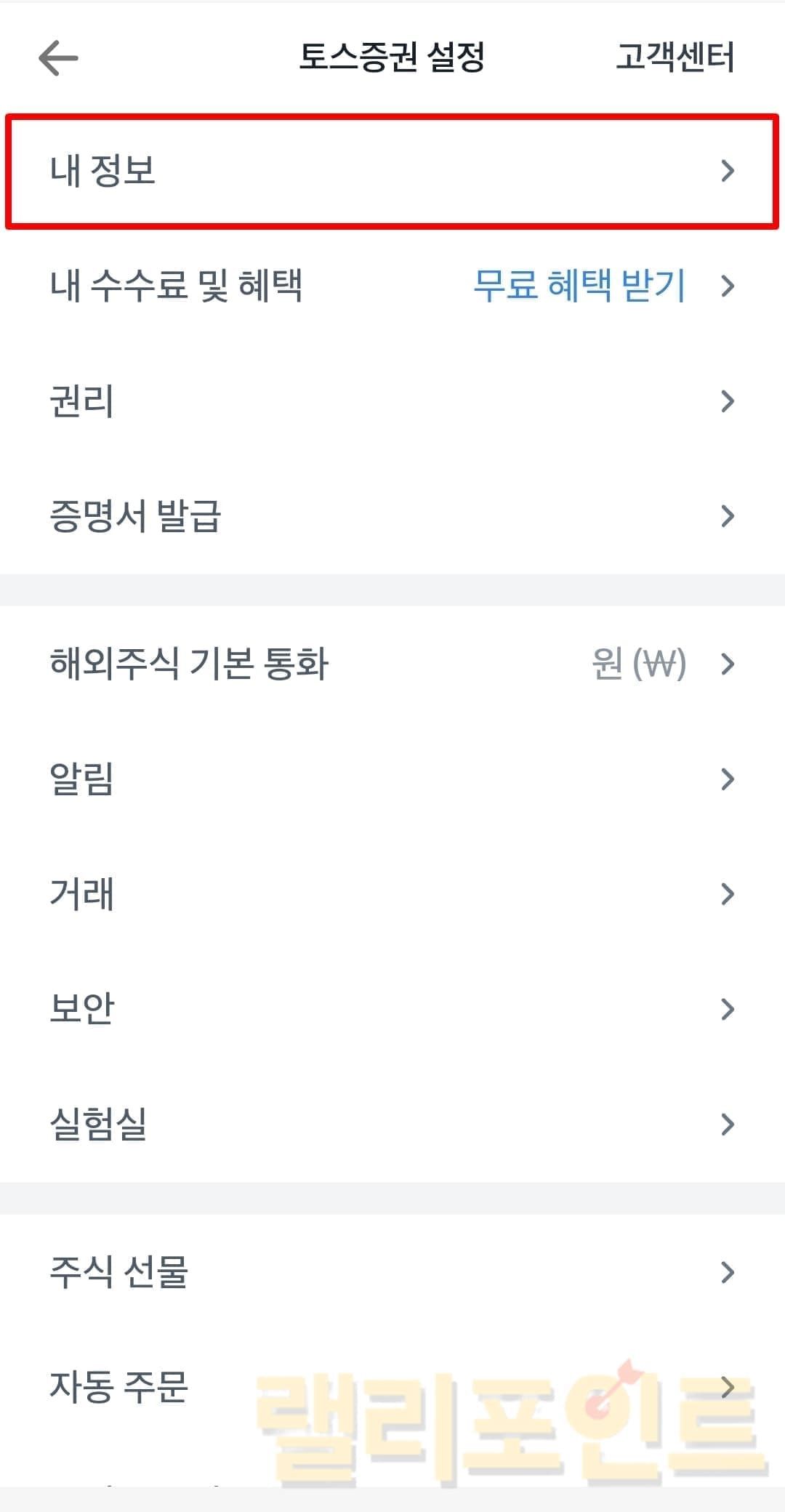Open 고객센터 customer center

pyautogui.click(x=675, y=57)
